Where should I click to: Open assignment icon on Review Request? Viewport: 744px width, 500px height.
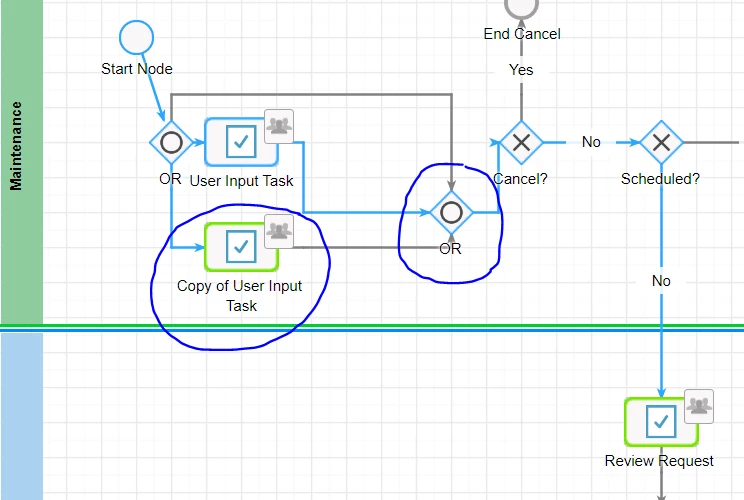point(699,406)
